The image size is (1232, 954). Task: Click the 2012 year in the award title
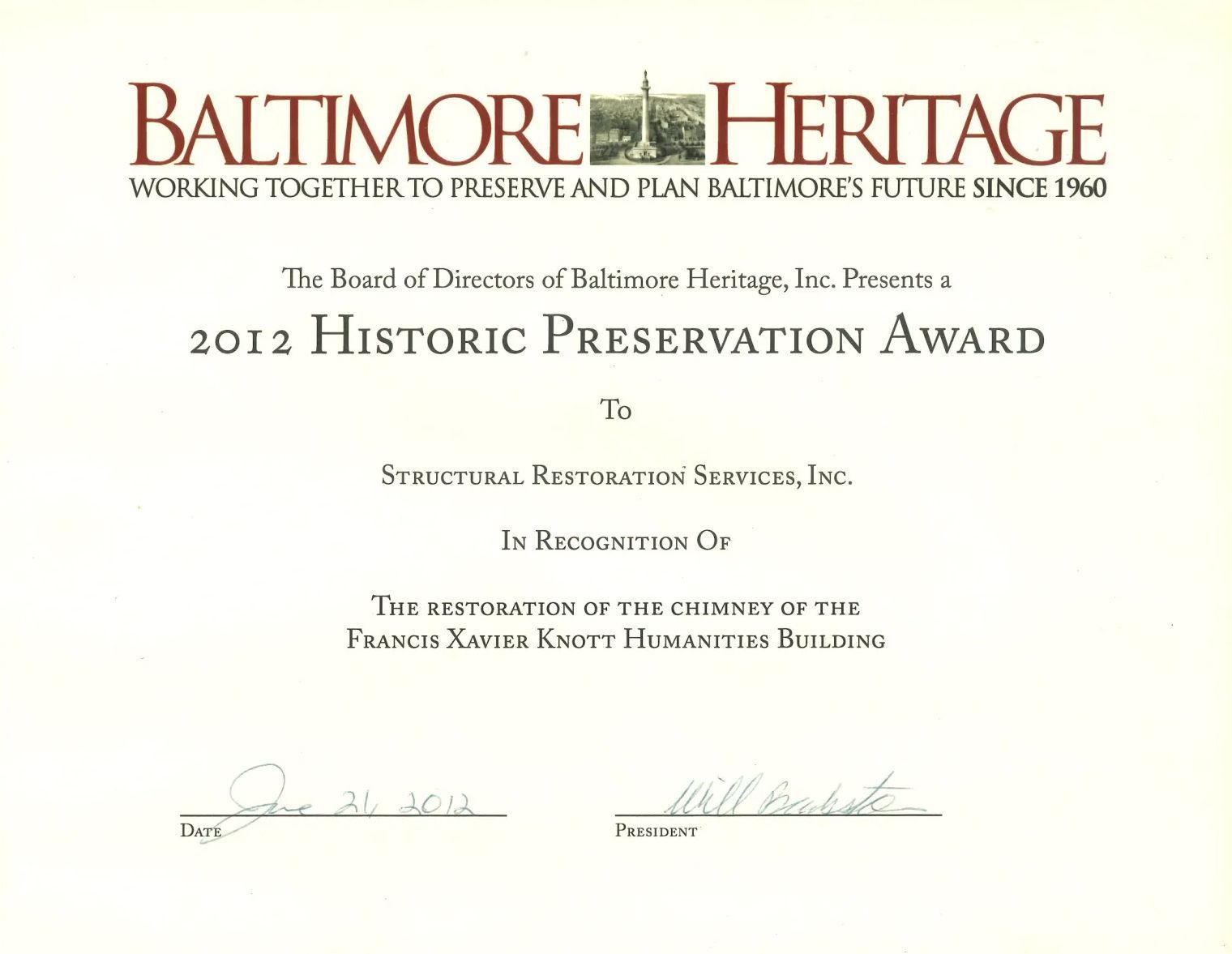pos(239,341)
